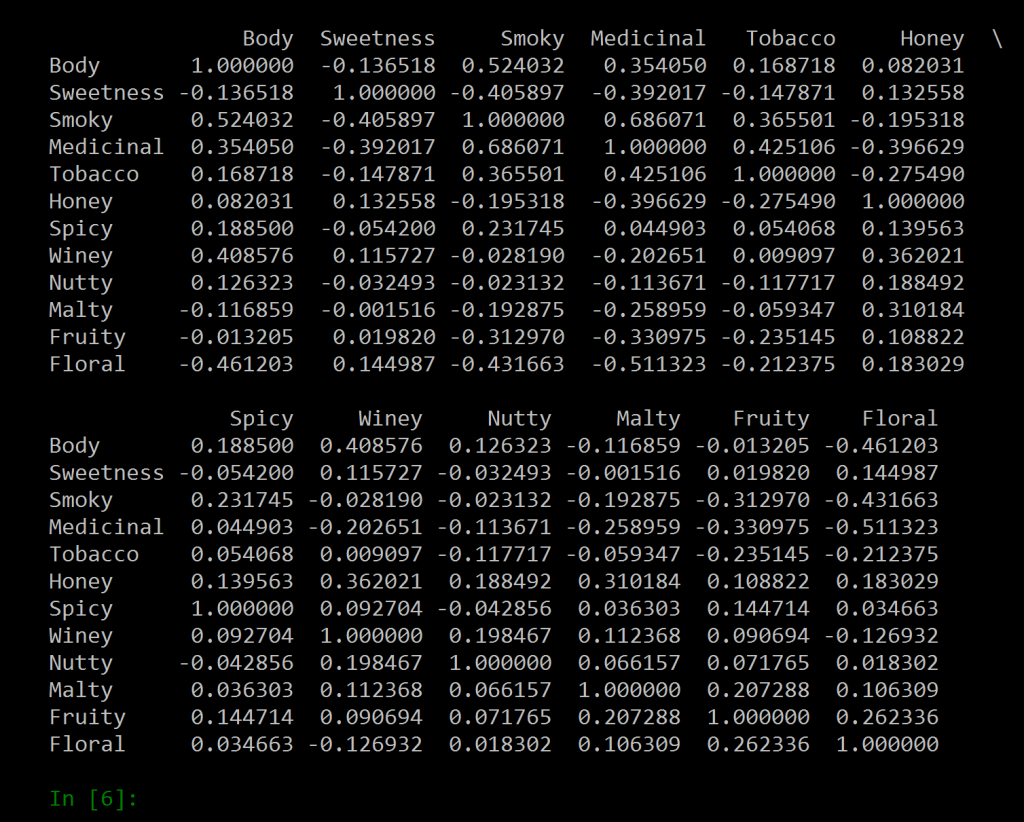Select Malty-row Fruity value 0.207288
Image resolution: width=1024 pixels, height=822 pixels.
tap(758, 690)
